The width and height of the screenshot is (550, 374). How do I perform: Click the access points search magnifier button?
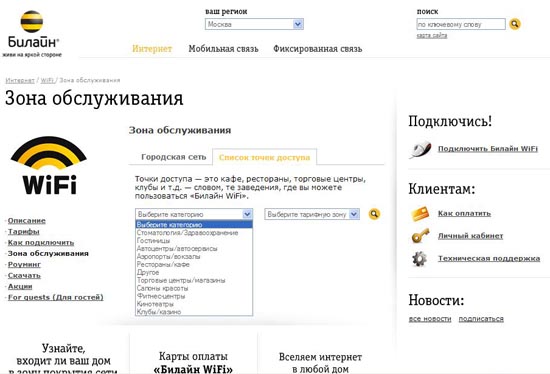pyautogui.click(x=374, y=214)
